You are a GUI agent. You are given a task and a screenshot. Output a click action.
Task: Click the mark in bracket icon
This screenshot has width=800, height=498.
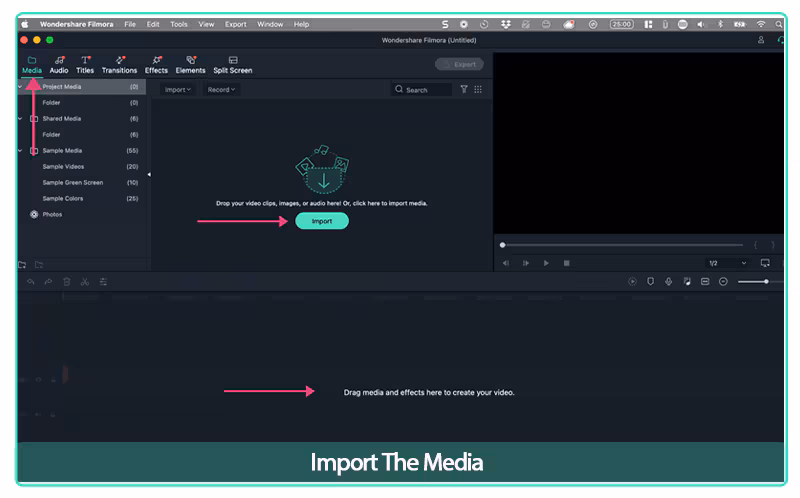coord(756,245)
